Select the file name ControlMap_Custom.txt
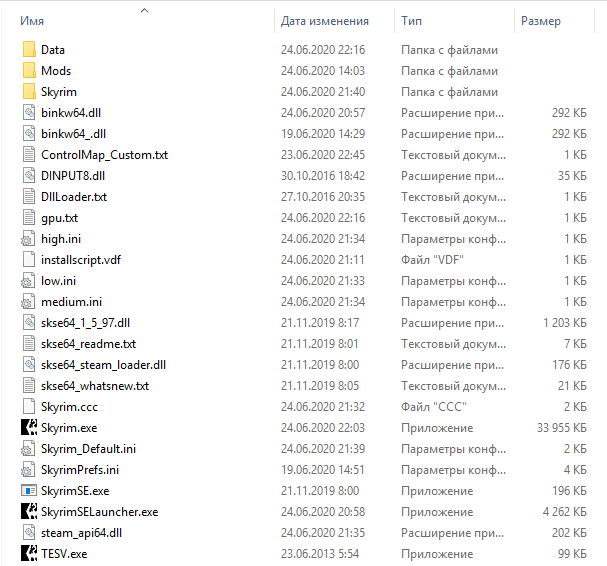Image resolution: width=607 pixels, height=566 pixels. 105,155
